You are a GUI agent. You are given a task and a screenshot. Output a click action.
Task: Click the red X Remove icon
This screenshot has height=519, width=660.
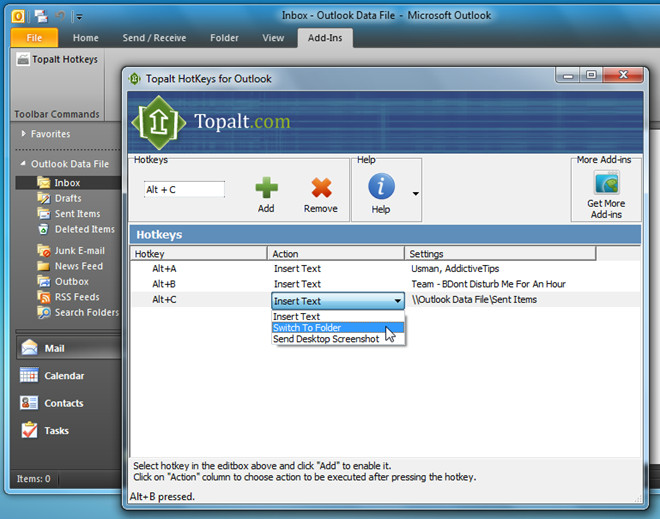click(321, 187)
